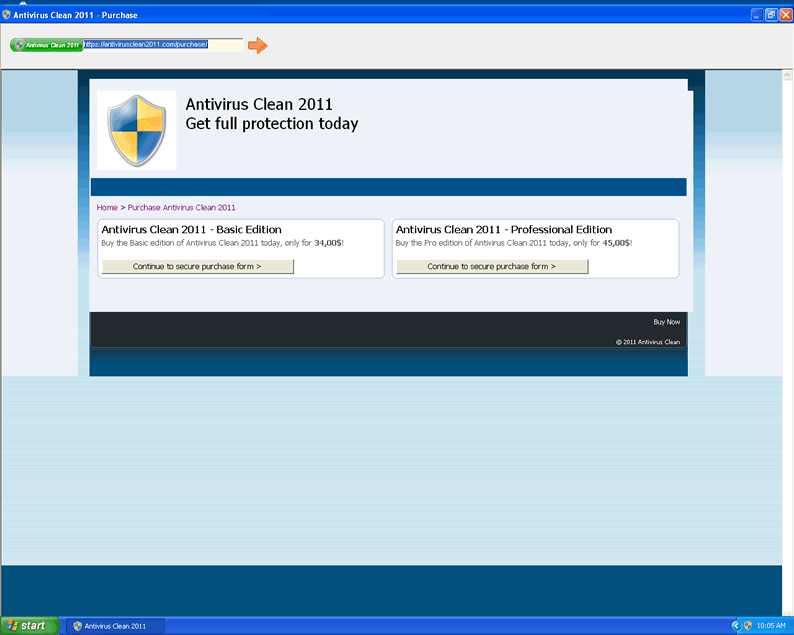
Task: Continue to purchase form for Professional Edition
Action: point(492,267)
